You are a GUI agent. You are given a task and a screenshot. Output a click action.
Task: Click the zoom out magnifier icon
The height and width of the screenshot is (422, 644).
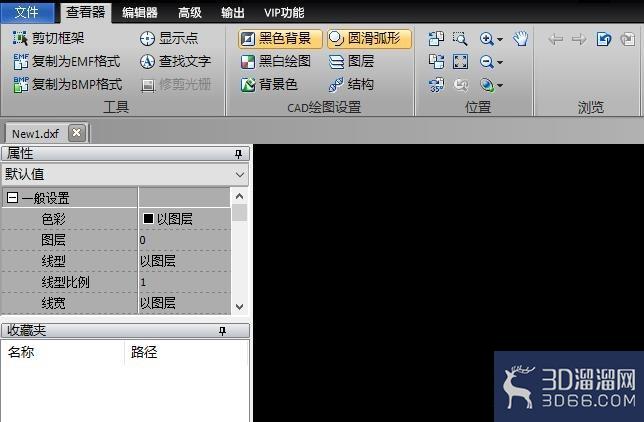(x=487, y=62)
